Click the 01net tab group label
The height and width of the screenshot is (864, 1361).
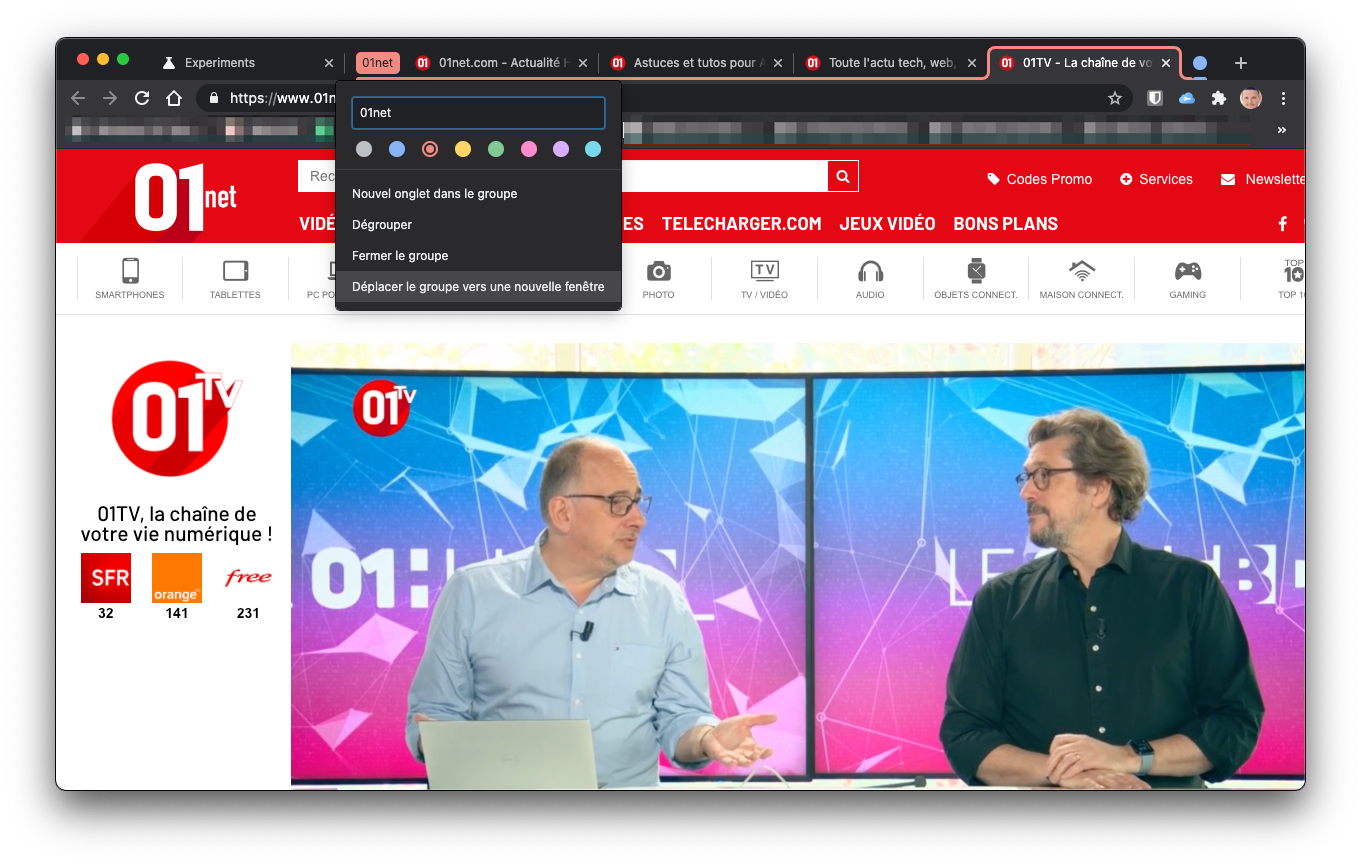pos(377,63)
